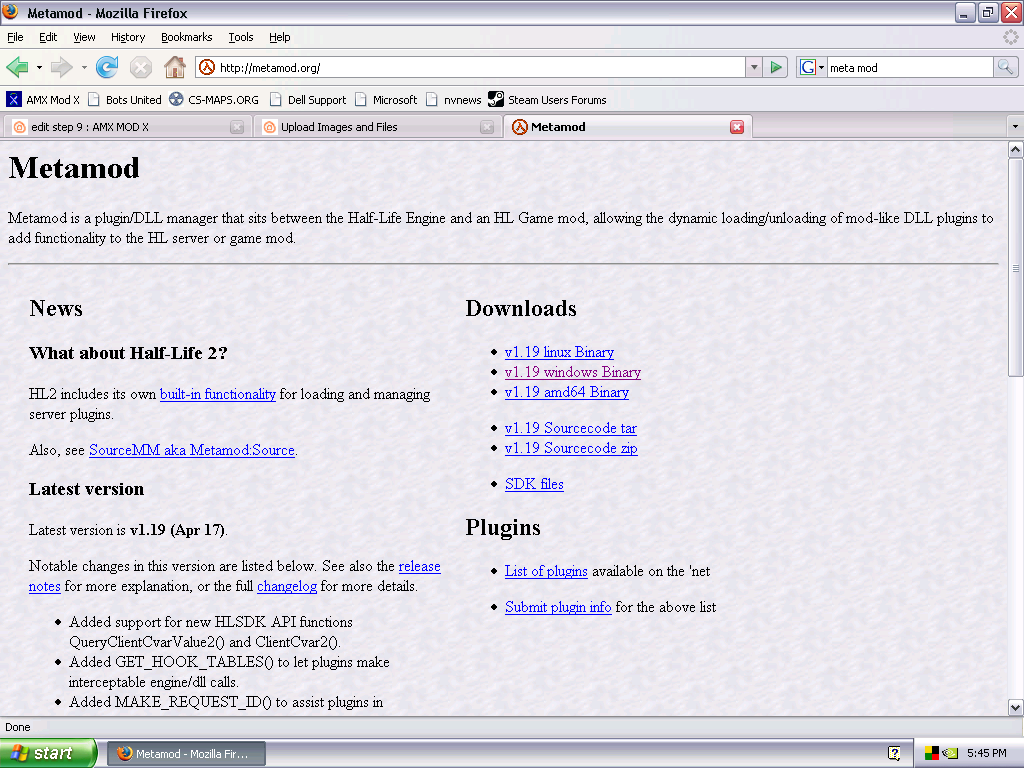1024x768 pixels.
Task: Download v1.19 amd64 Binary
Action: point(567,392)
